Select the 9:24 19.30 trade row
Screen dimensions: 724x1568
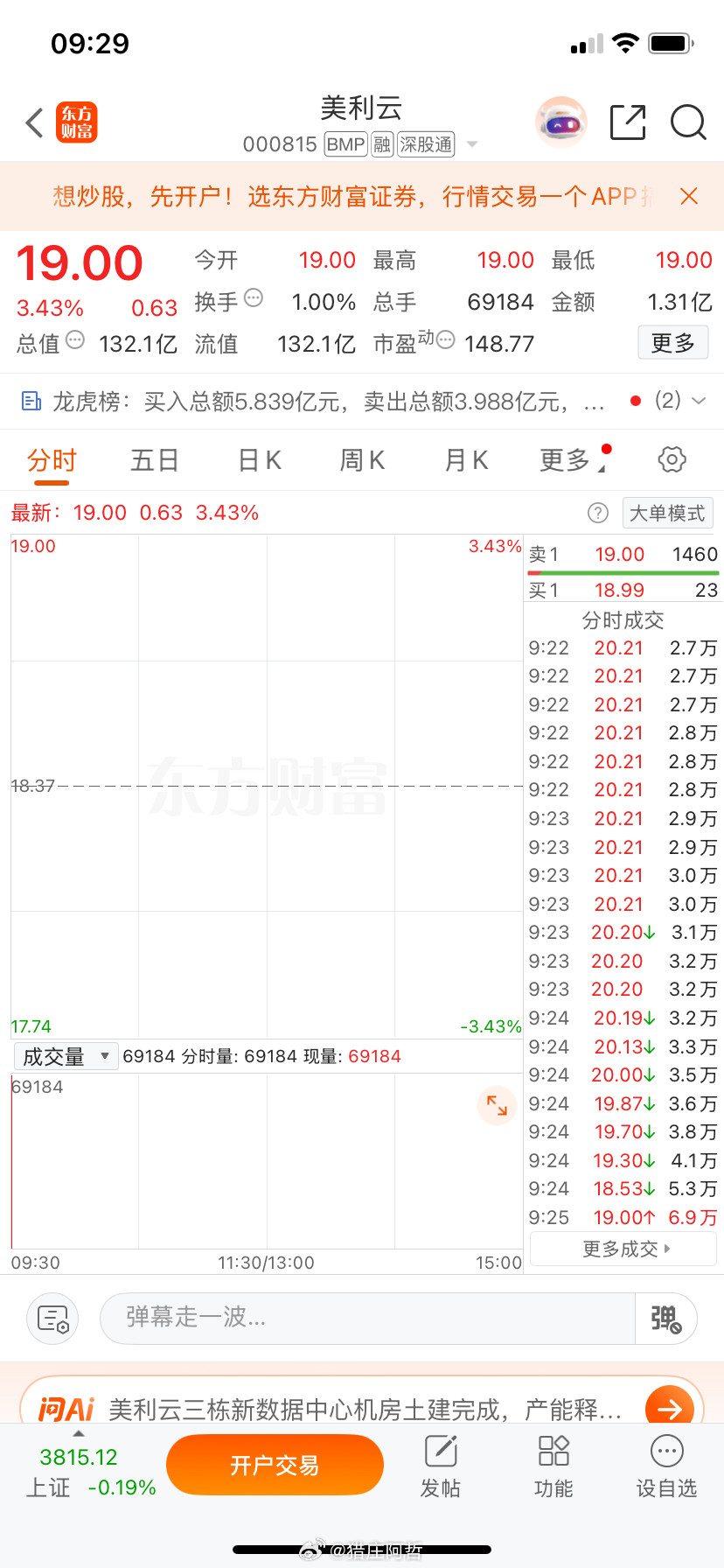(623, 1160)
